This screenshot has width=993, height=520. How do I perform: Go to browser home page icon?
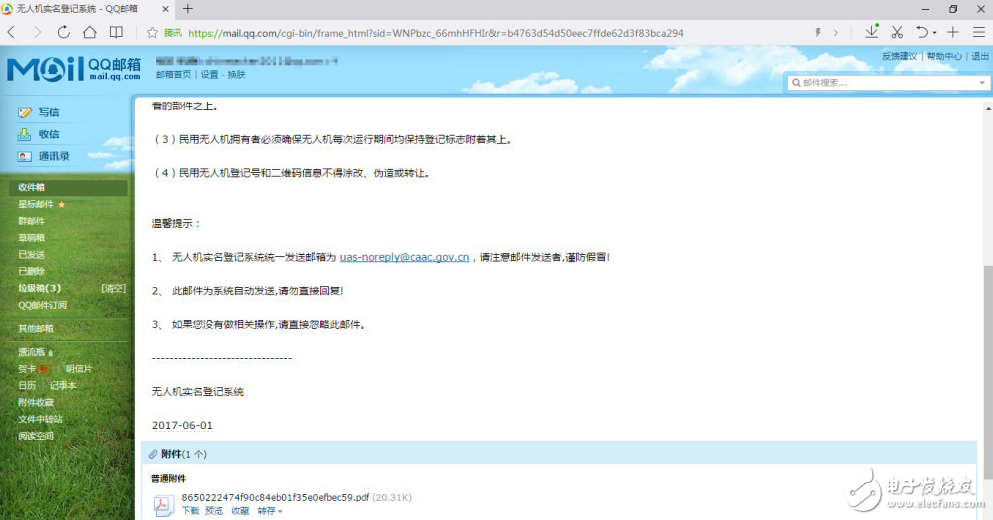pyautogui.click(x=90, y=32)
